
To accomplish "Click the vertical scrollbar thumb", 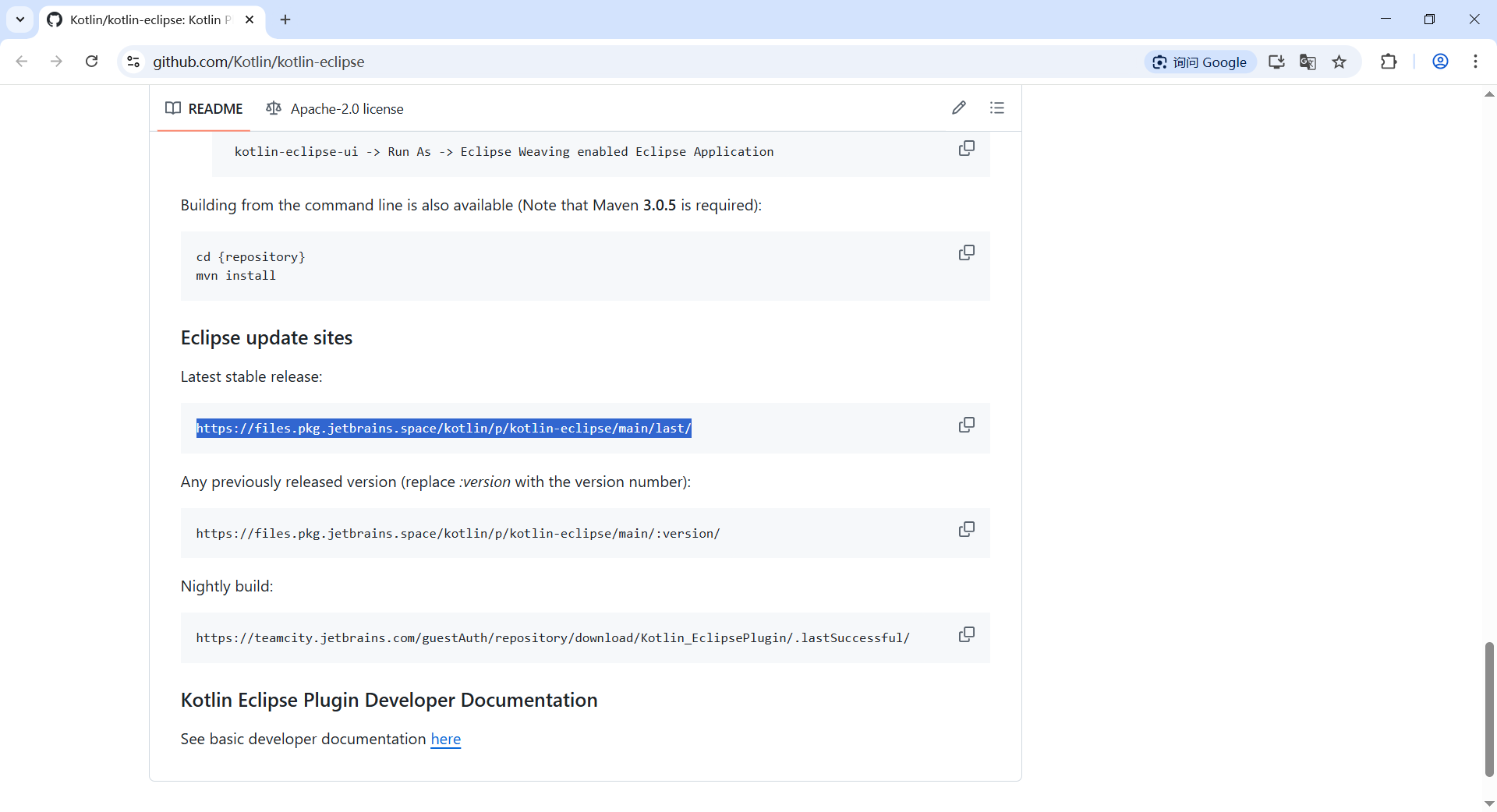I will point(1489,709).
